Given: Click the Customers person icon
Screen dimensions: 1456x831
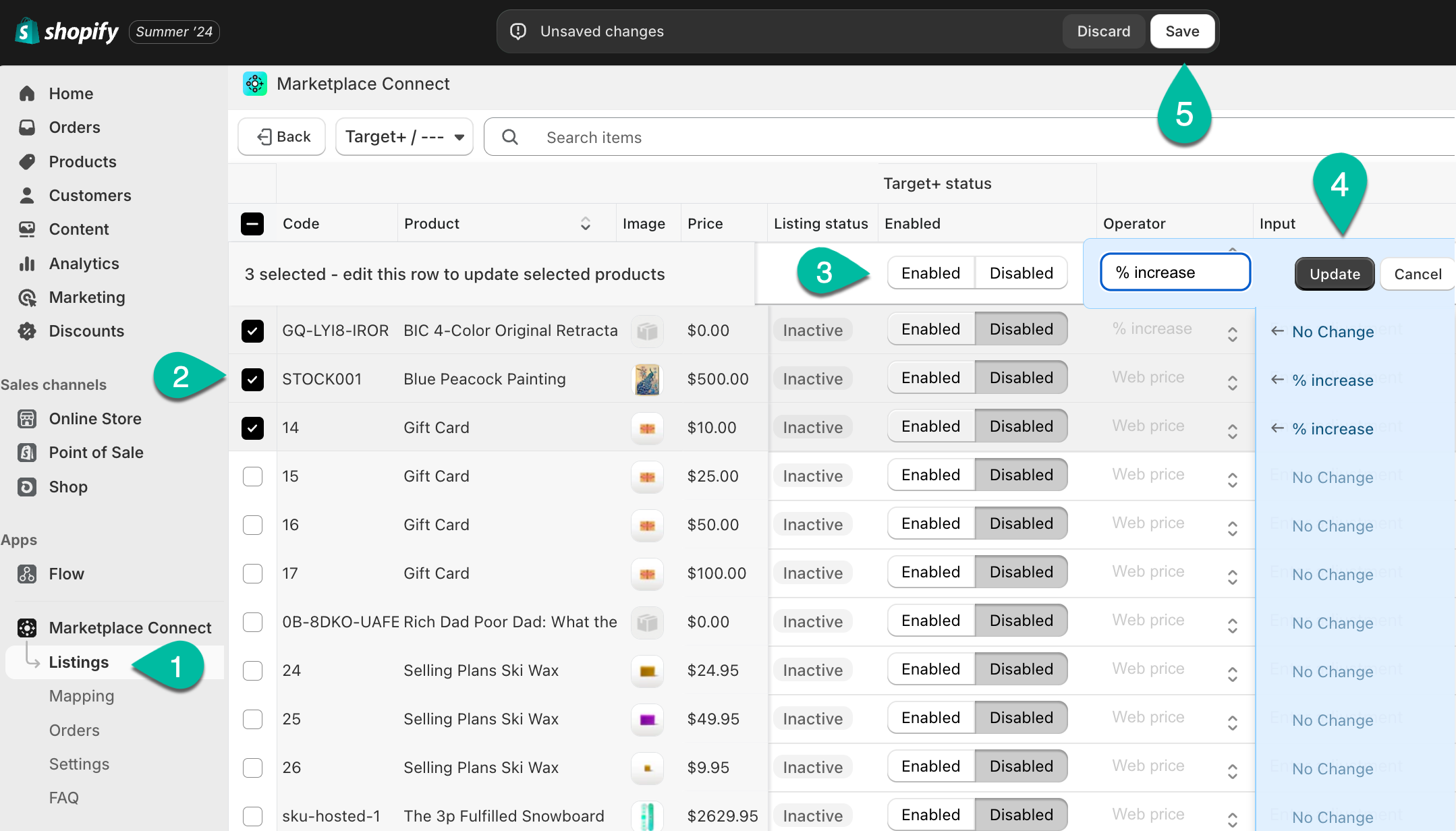Looking at the screenshot, I should click(x=27, y=196).
